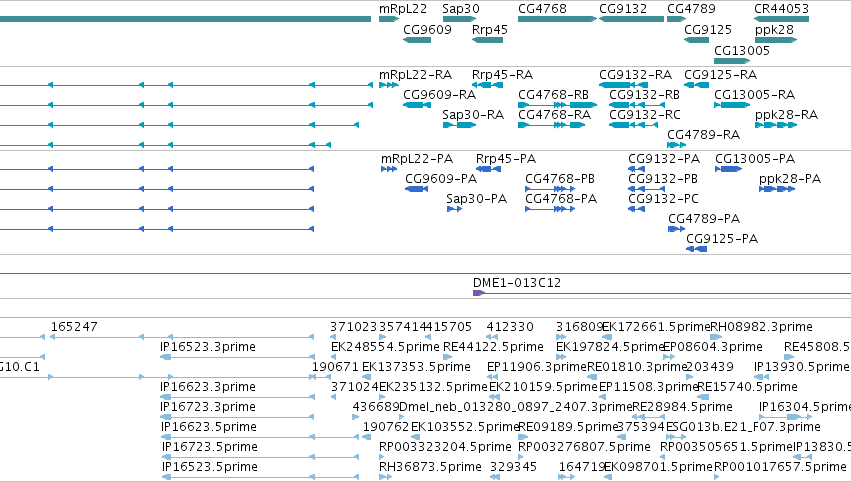Open EST IP16623.3prime
This screenshot has height=482, width=851.
207,387
